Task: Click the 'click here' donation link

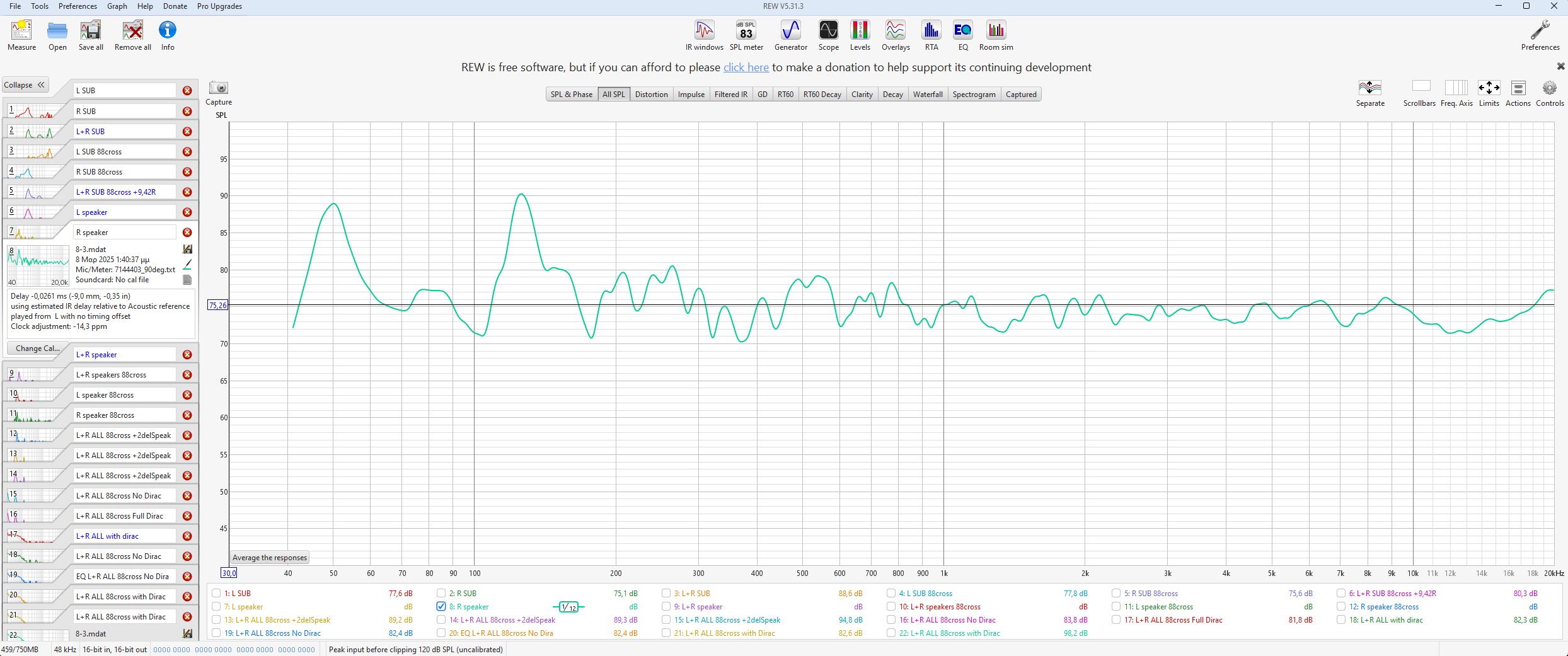Action: 746,67
